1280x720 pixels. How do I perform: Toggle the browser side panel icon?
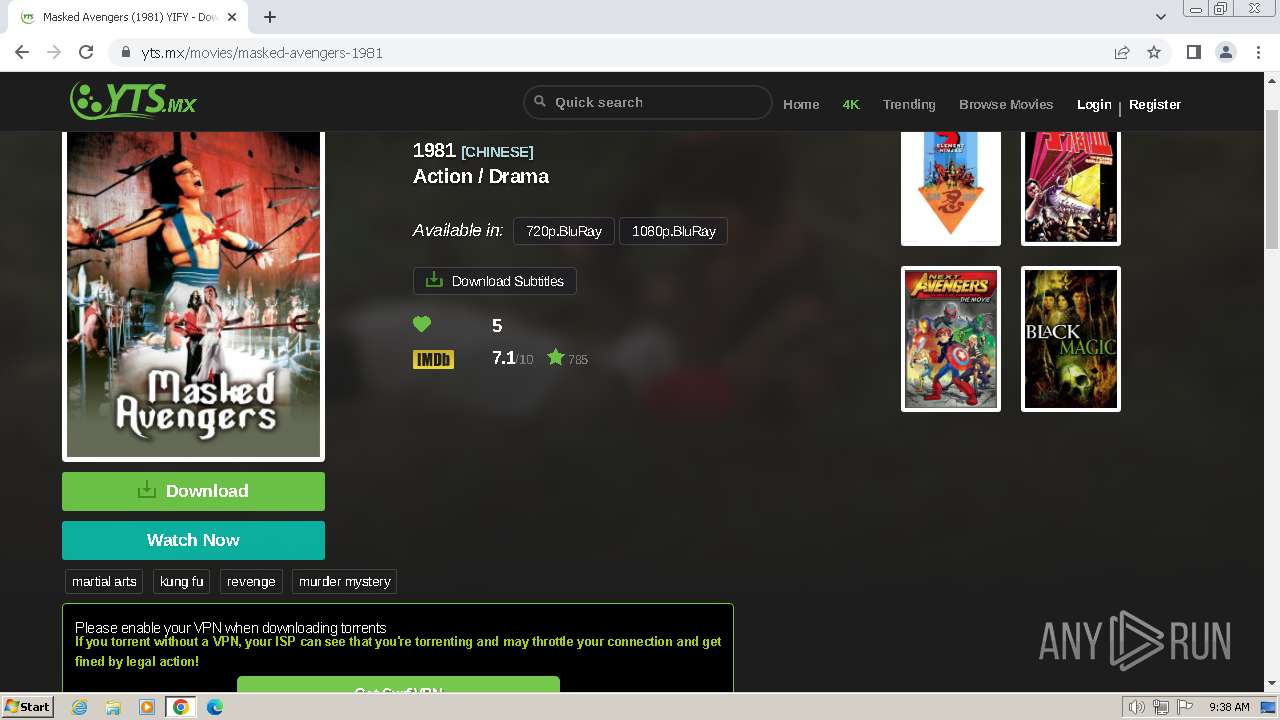(x=1193, y=52)
